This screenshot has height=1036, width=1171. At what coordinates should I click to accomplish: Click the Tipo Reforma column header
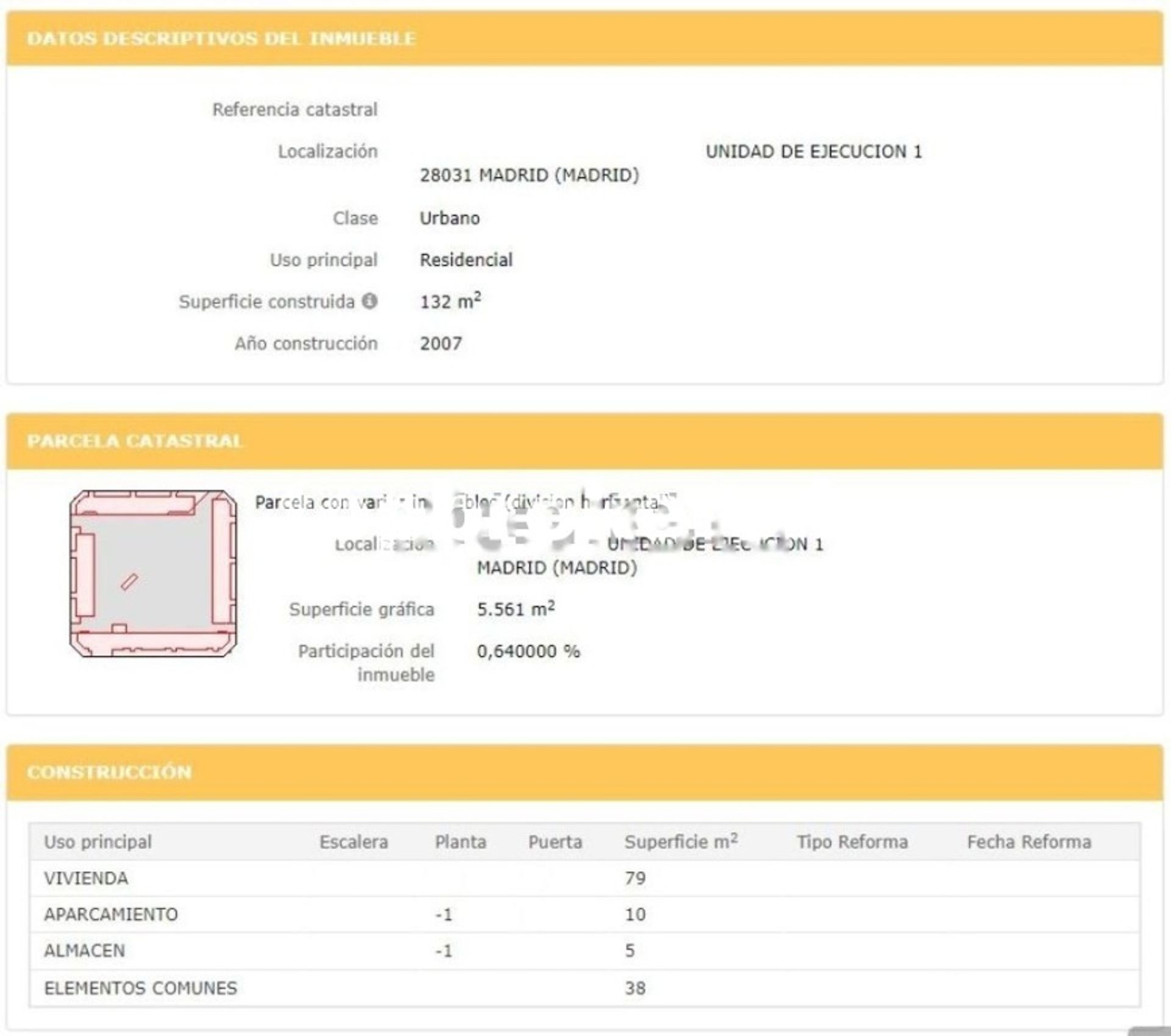click(x=852, y=841)
